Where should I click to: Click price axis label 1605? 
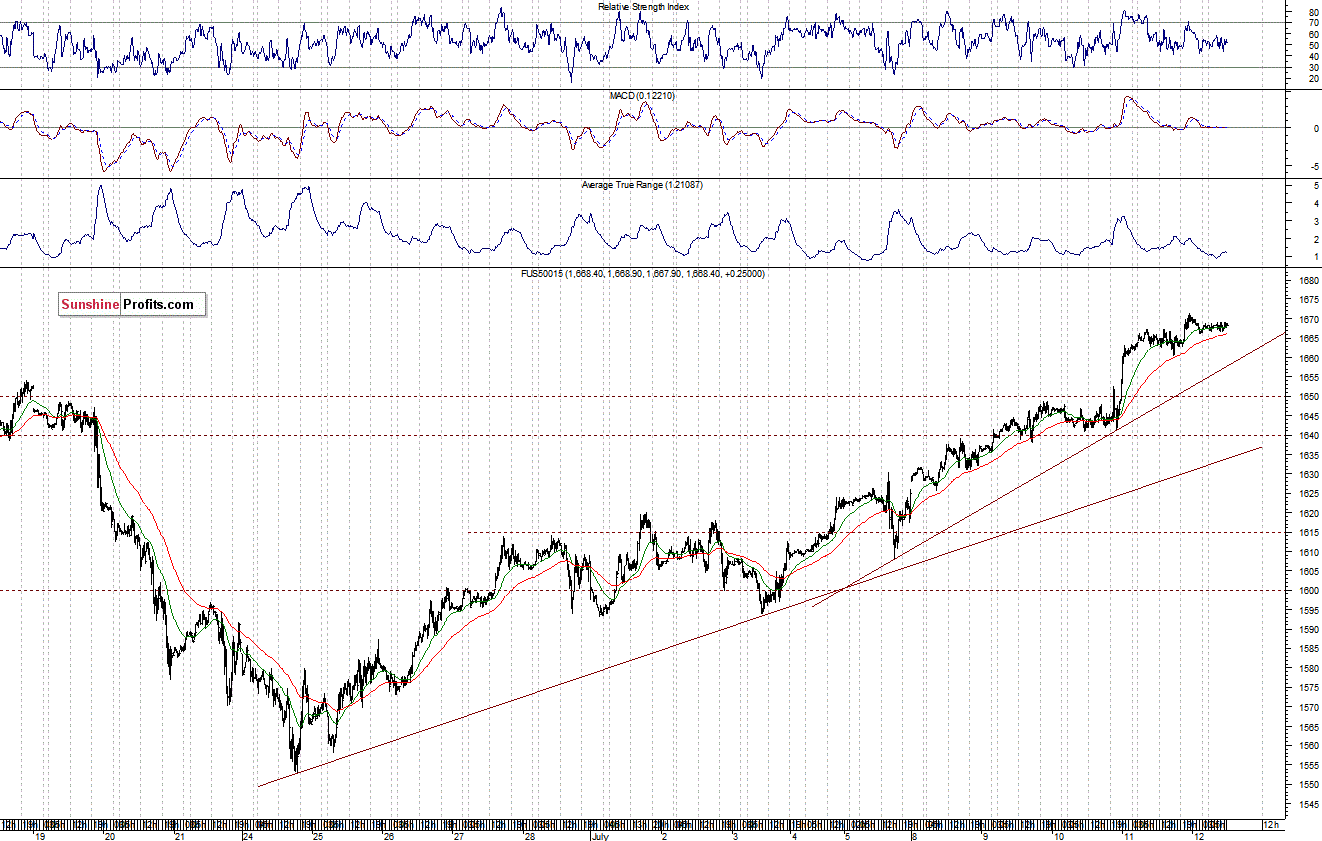1308,572
